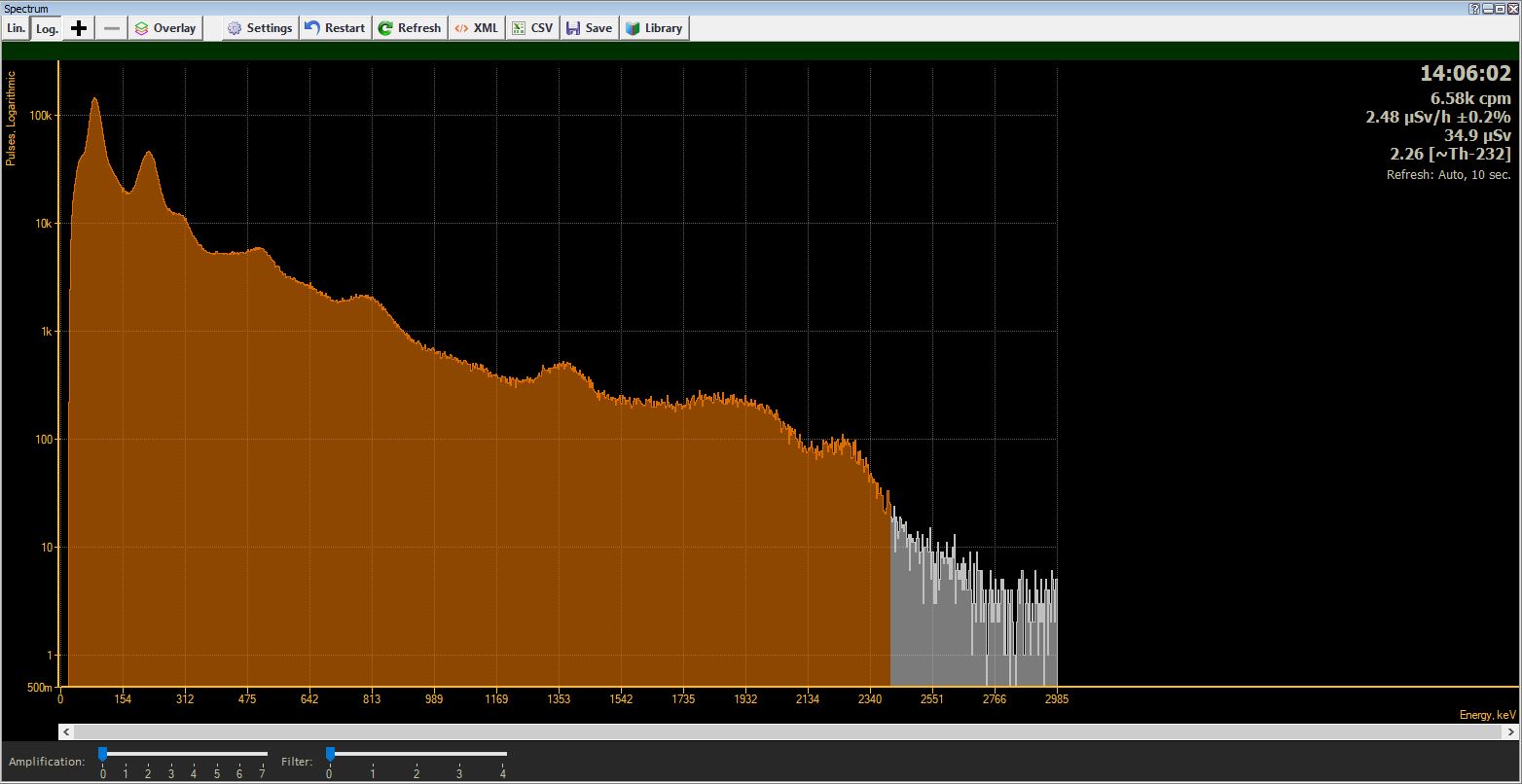The height and width of the screenshot is (784, 1522).
Task: Click the Filter slider handle
Action: [330, 754]
